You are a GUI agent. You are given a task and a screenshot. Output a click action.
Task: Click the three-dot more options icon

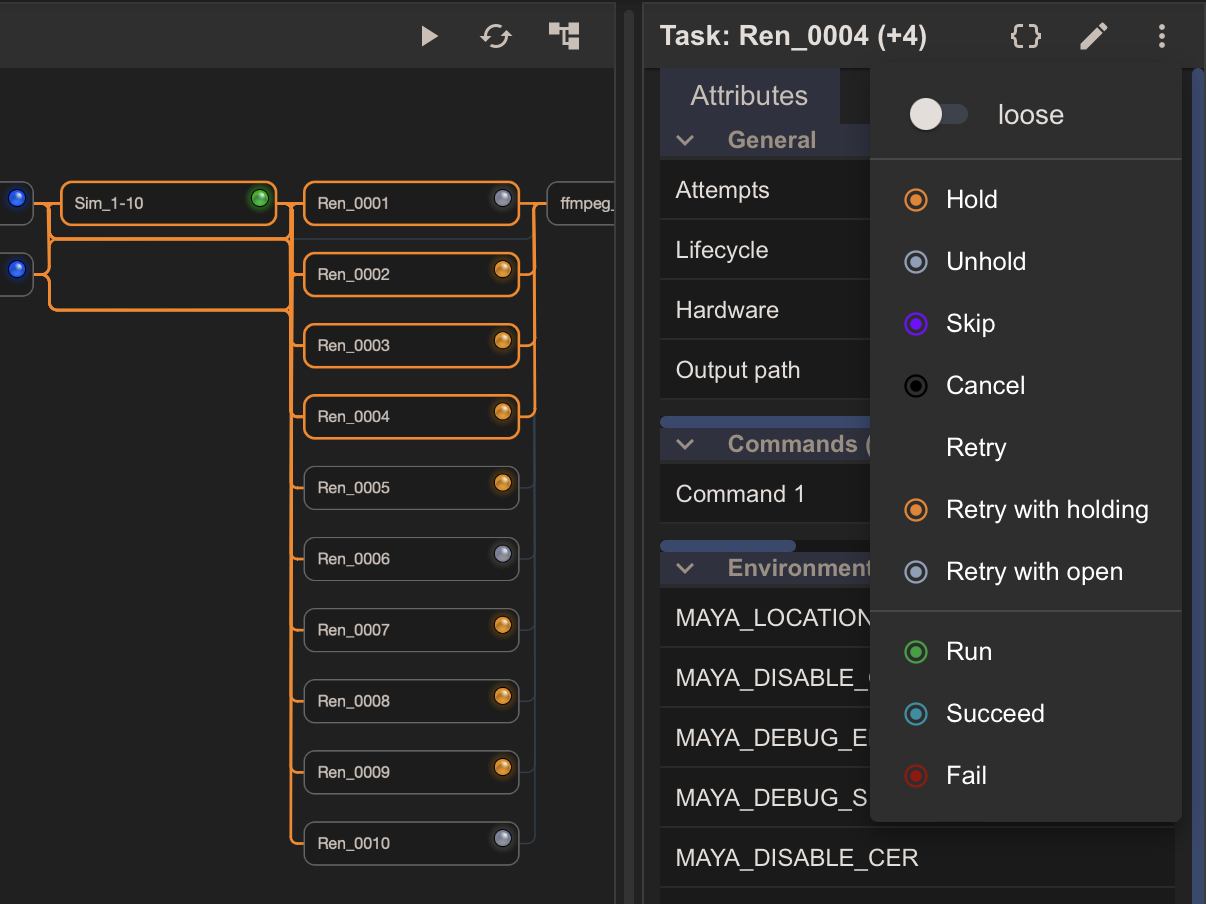coord(1161,37)
